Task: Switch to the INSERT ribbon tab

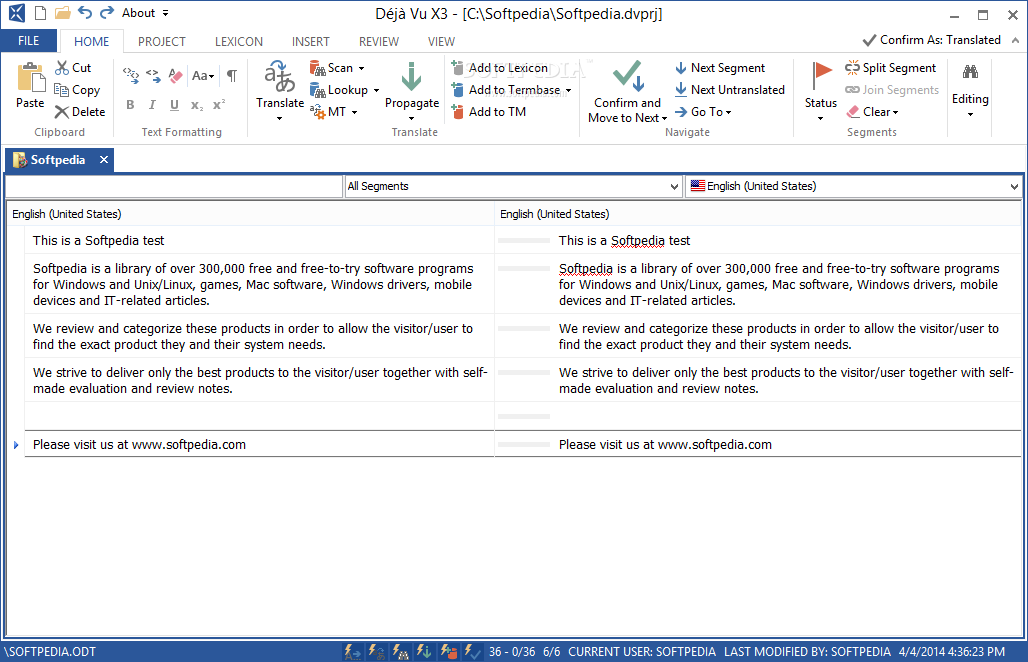Action: click(x=310, y=41)
